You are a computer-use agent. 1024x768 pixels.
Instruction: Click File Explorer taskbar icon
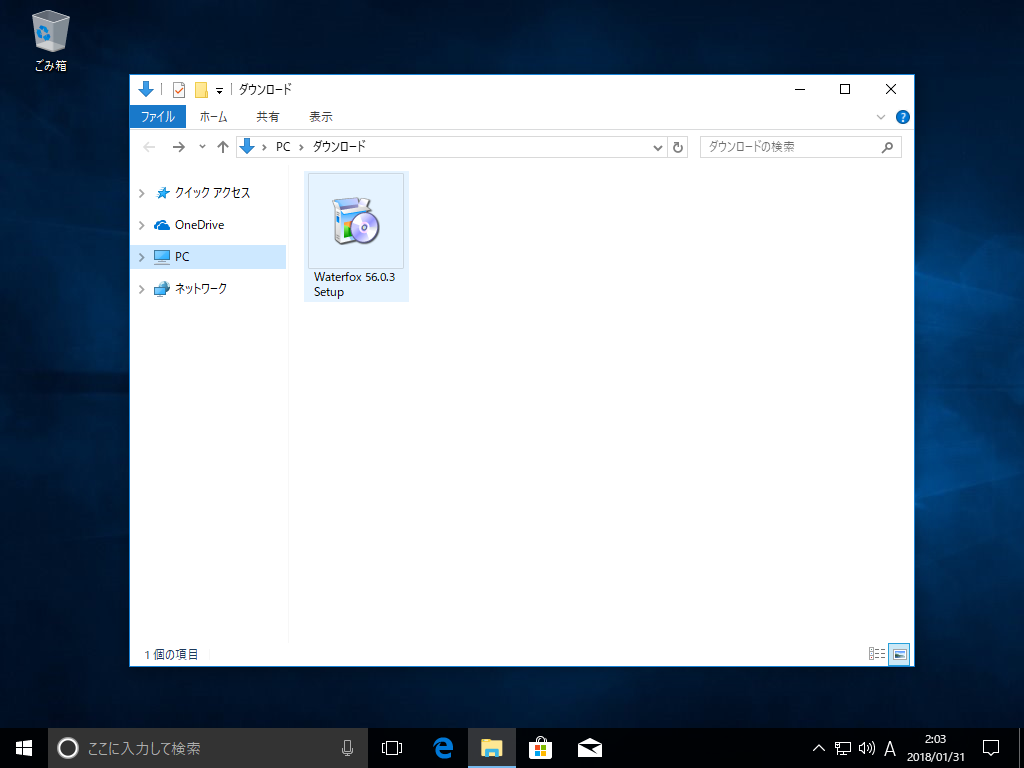tap(492, 748)
